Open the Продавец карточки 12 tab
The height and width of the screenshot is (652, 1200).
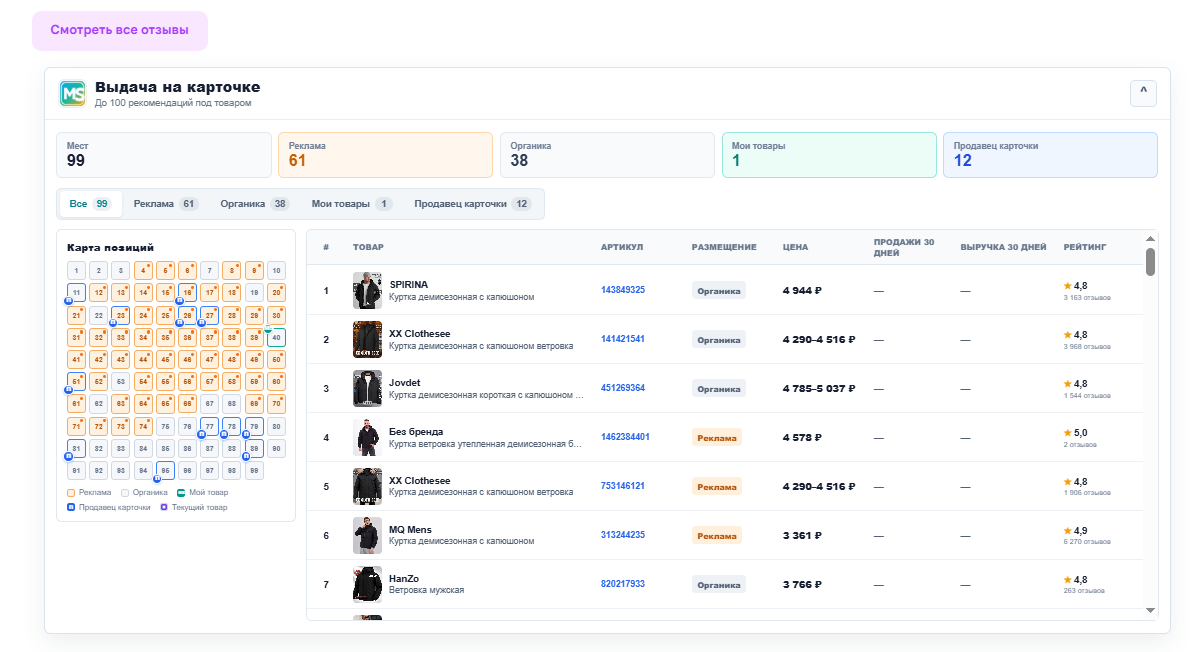[473, 204]
